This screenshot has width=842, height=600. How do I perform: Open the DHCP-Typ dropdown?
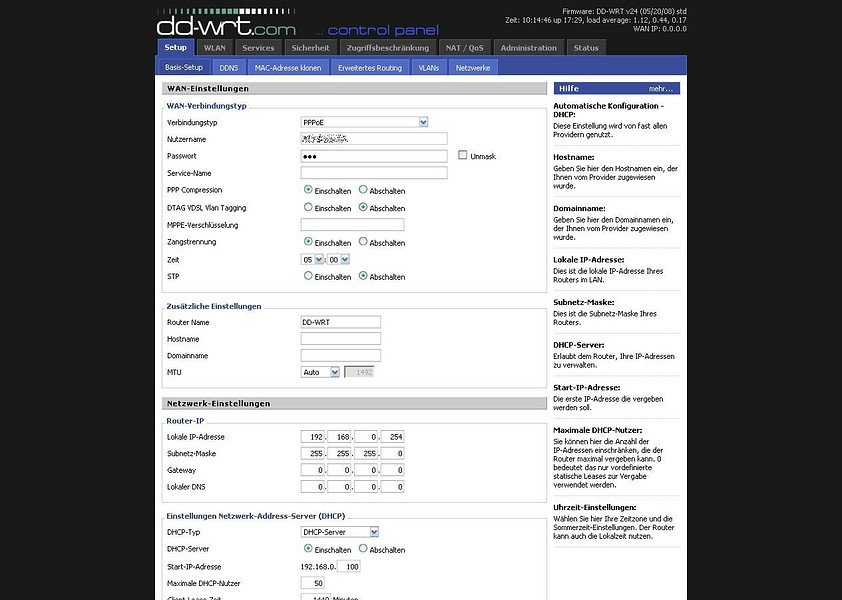338,532
